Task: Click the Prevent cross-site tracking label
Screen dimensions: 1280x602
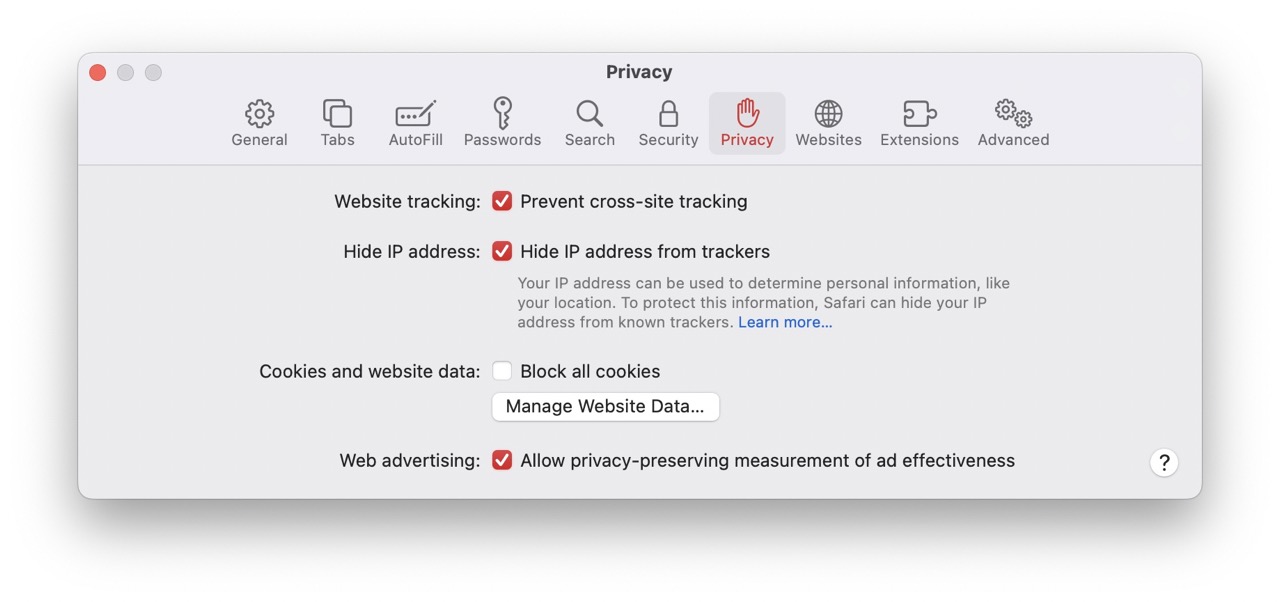Action: pyautogui.click(x=633, y=202)
